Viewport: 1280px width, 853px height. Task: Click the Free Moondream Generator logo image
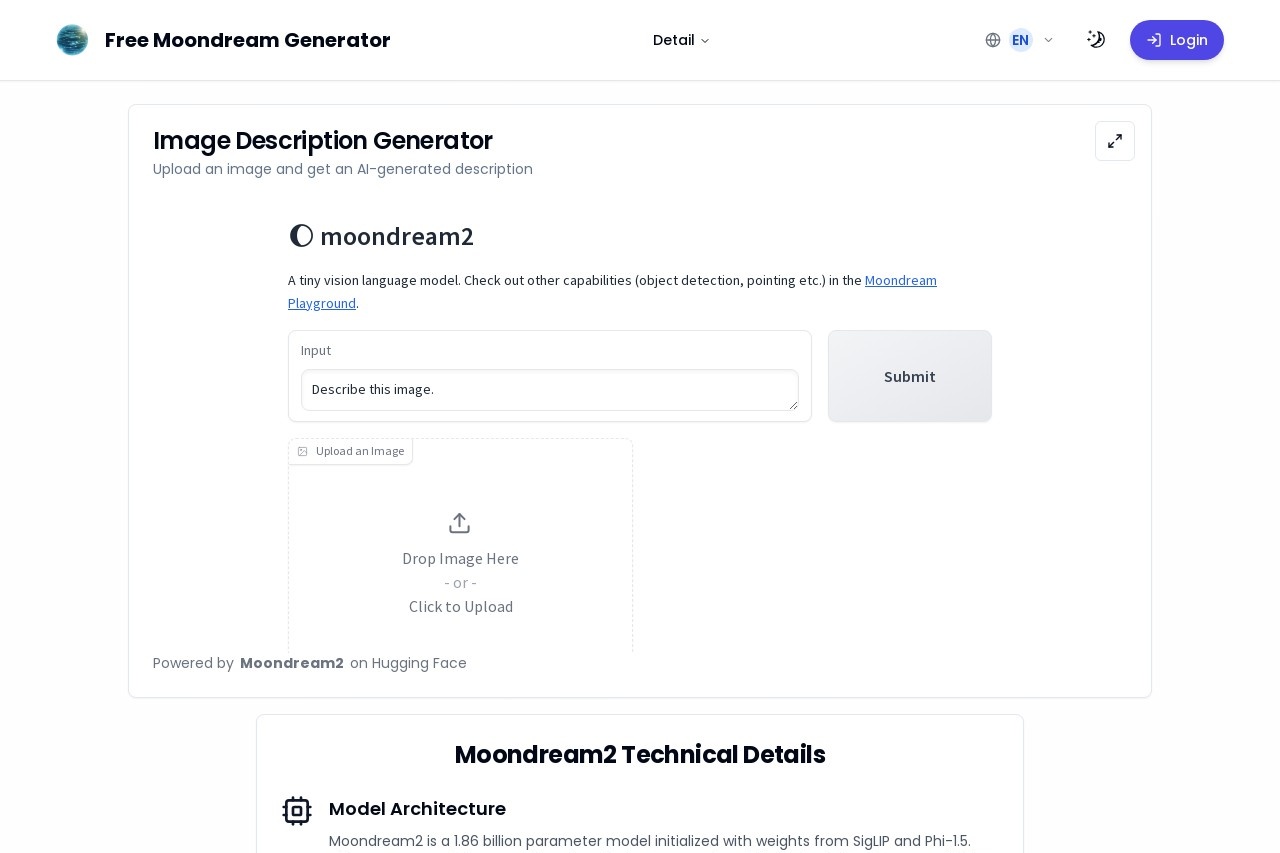(72, 40)
